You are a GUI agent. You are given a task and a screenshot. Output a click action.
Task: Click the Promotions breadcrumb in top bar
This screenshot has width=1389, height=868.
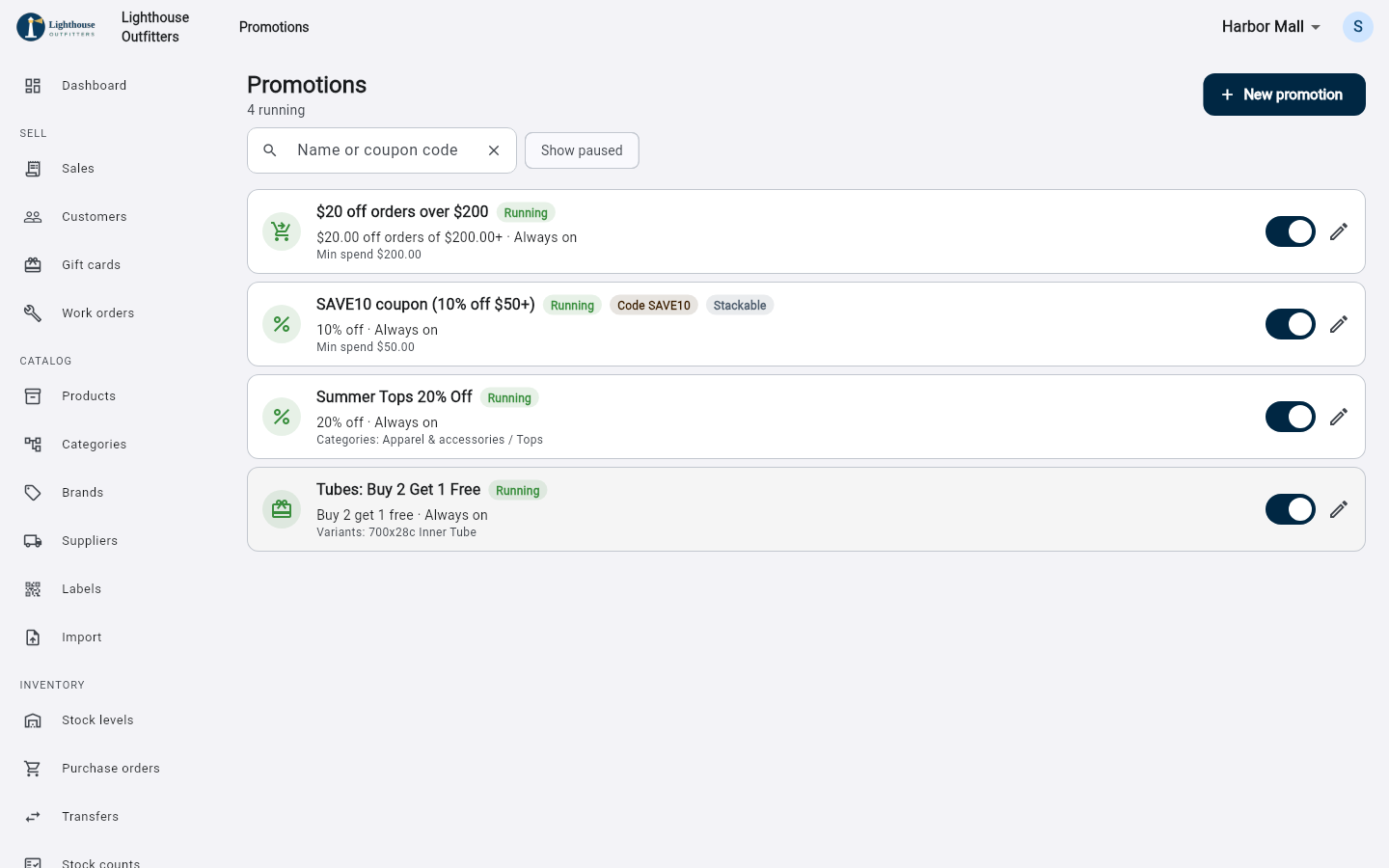pyautogui.click(x=274, y=27)
